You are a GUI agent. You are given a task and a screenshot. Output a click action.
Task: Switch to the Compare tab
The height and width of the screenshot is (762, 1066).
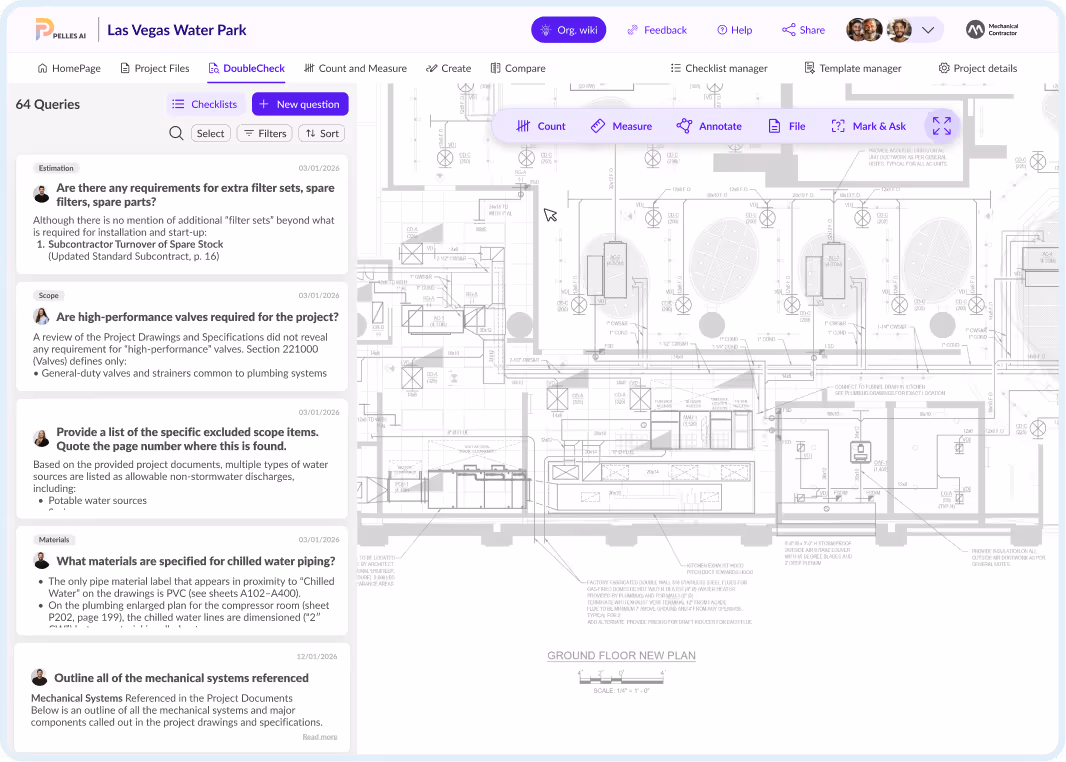point(518,68)
